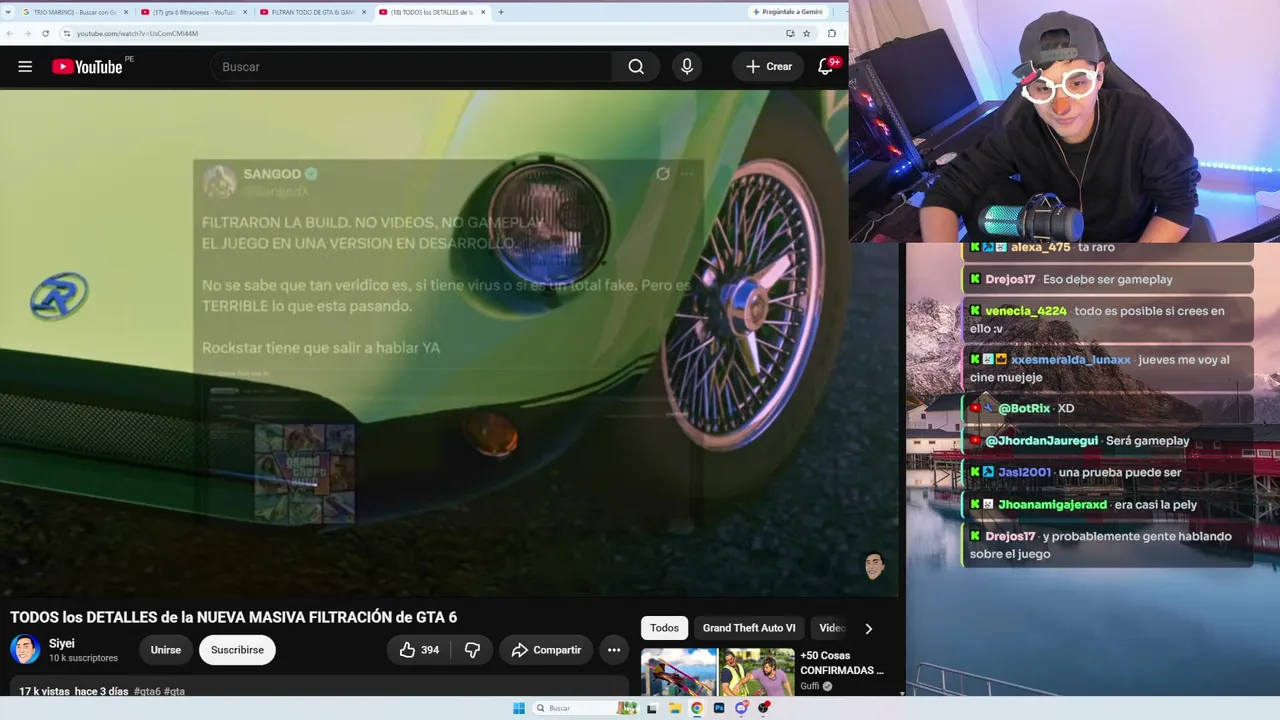Click chat message 'Eso debe ser gameplay'

(1108, 279)
